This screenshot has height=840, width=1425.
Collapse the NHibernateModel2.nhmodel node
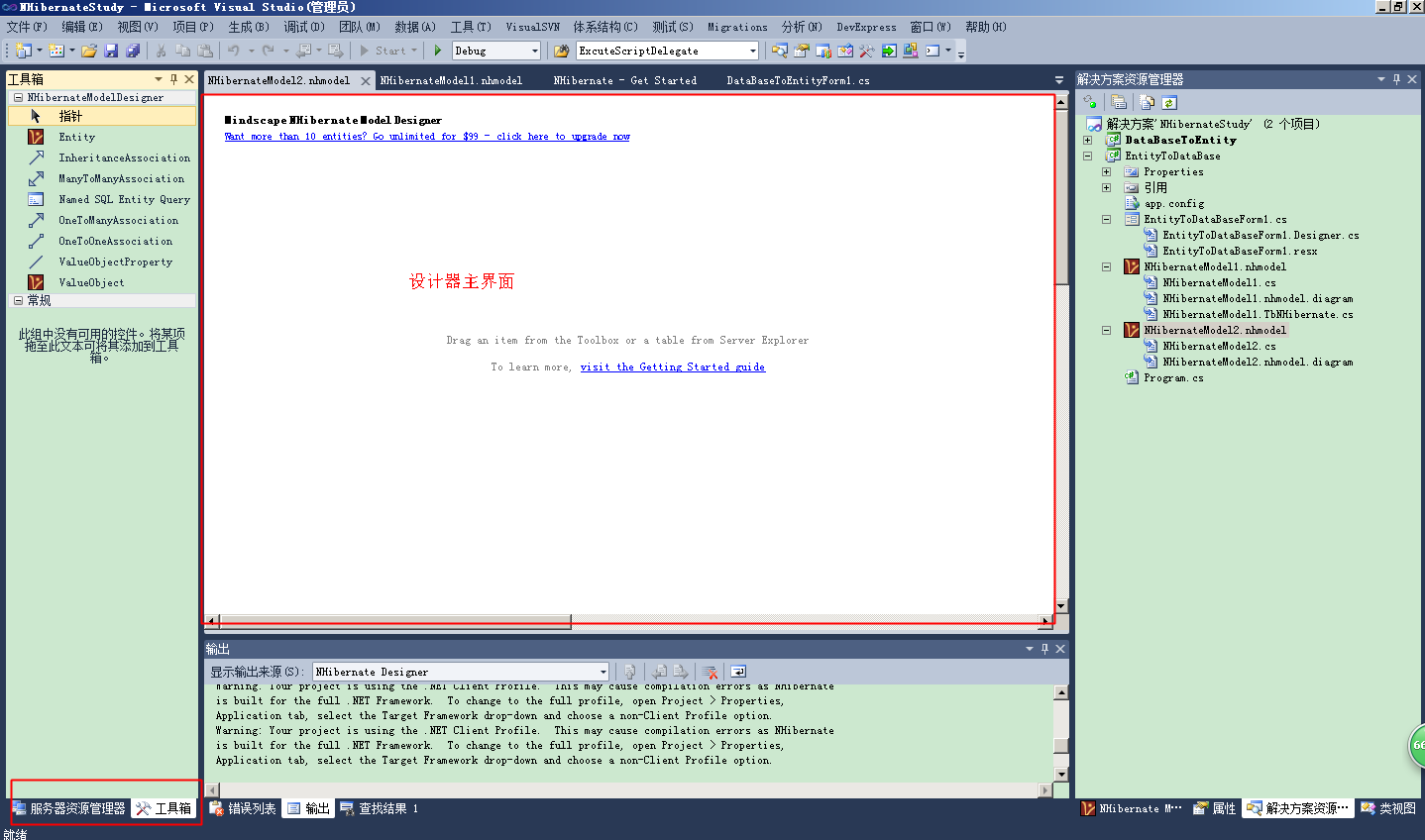pos(1106,330)
